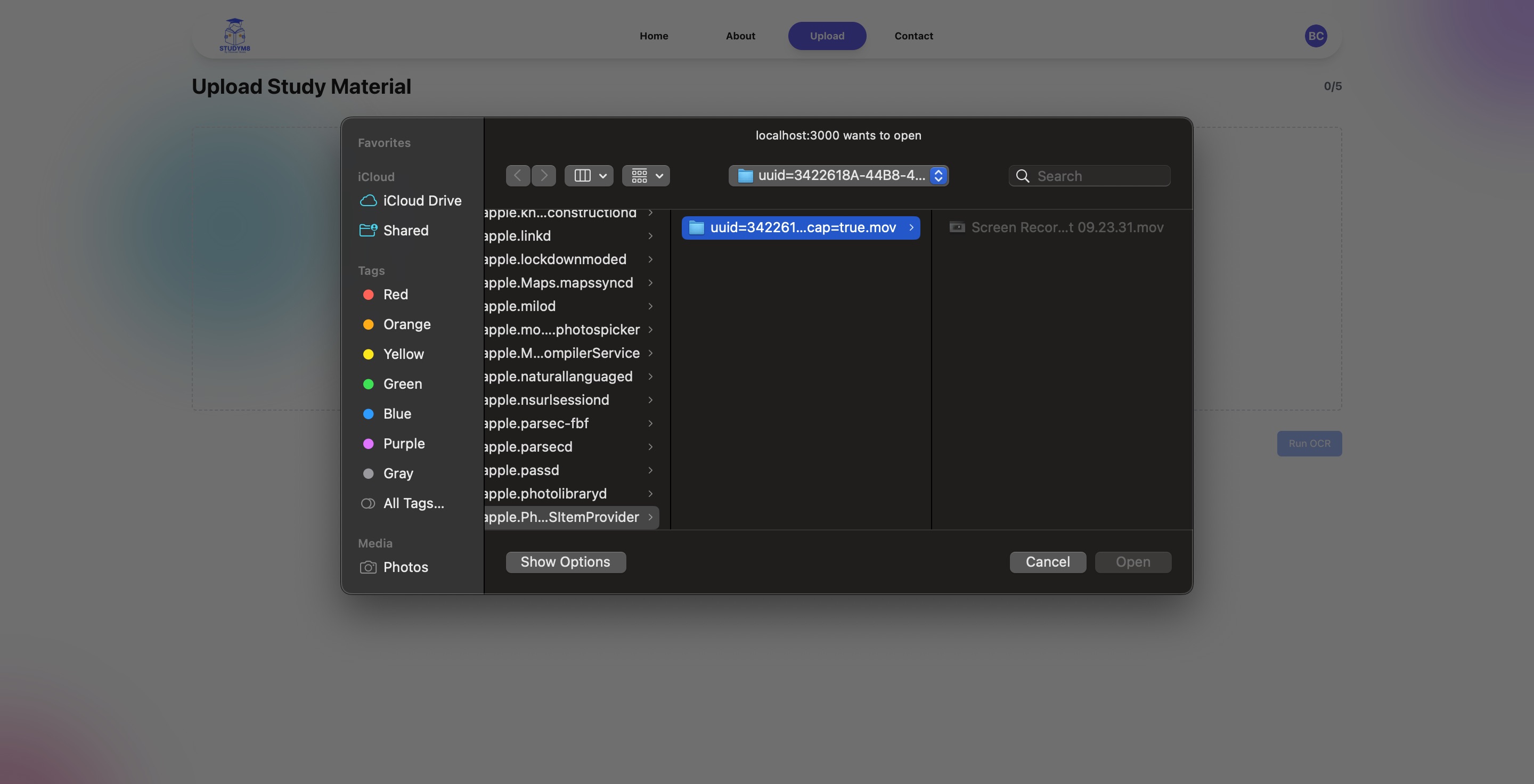
Task: Click the Shared folder icon
Action: coord(368,231)
